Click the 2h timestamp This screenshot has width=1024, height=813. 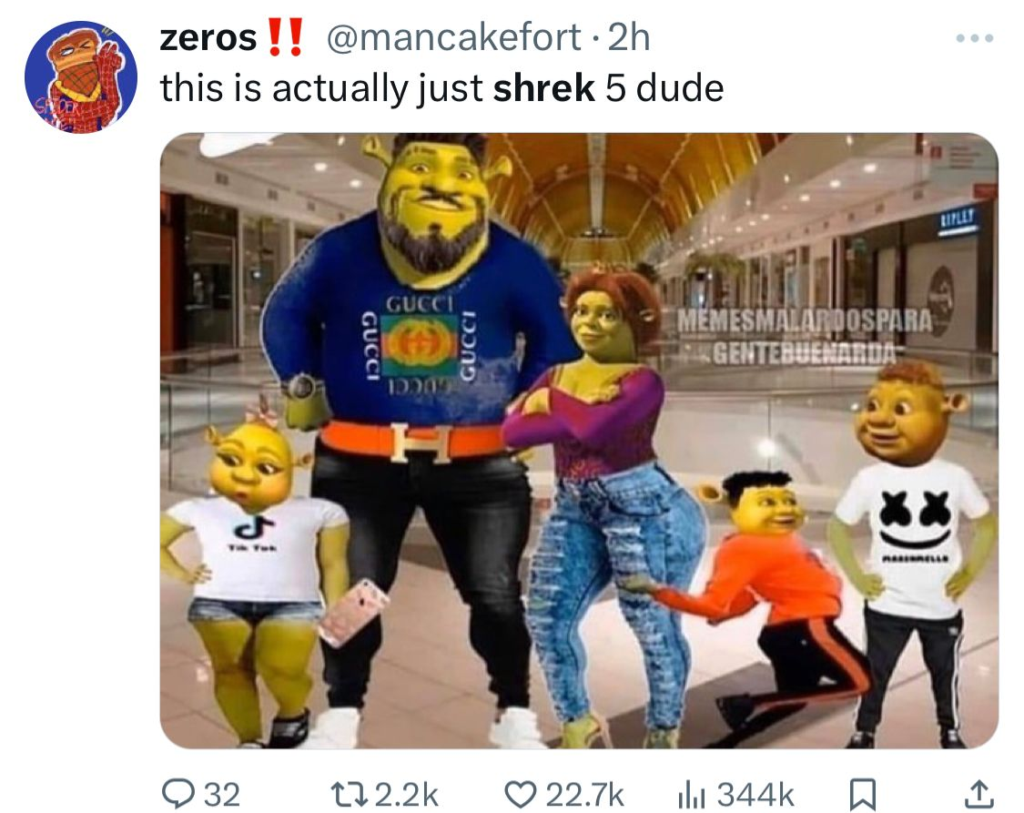[x=629, y=38]
